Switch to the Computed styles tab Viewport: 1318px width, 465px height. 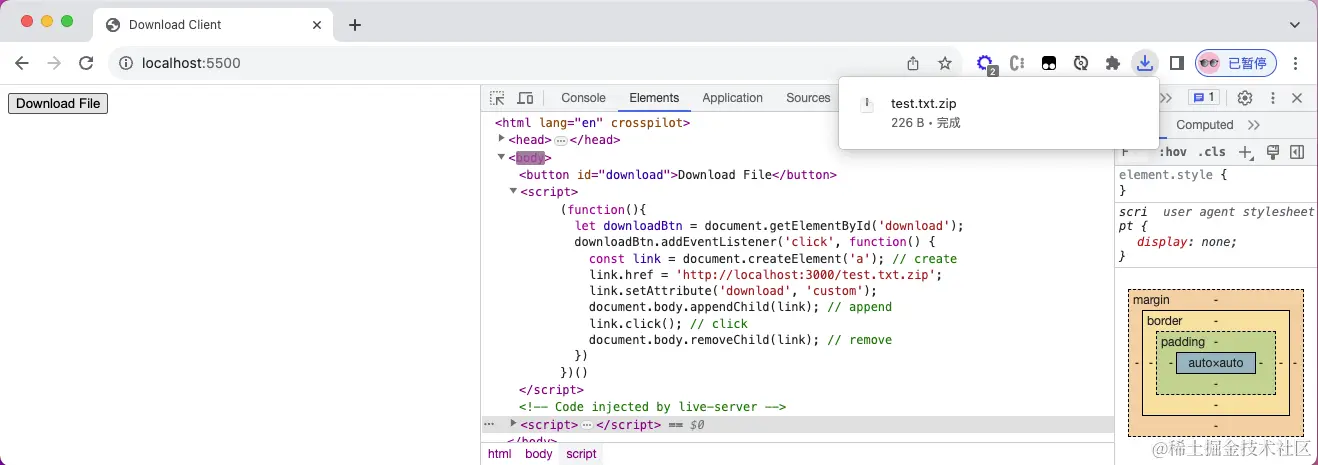click(1204, 125)
